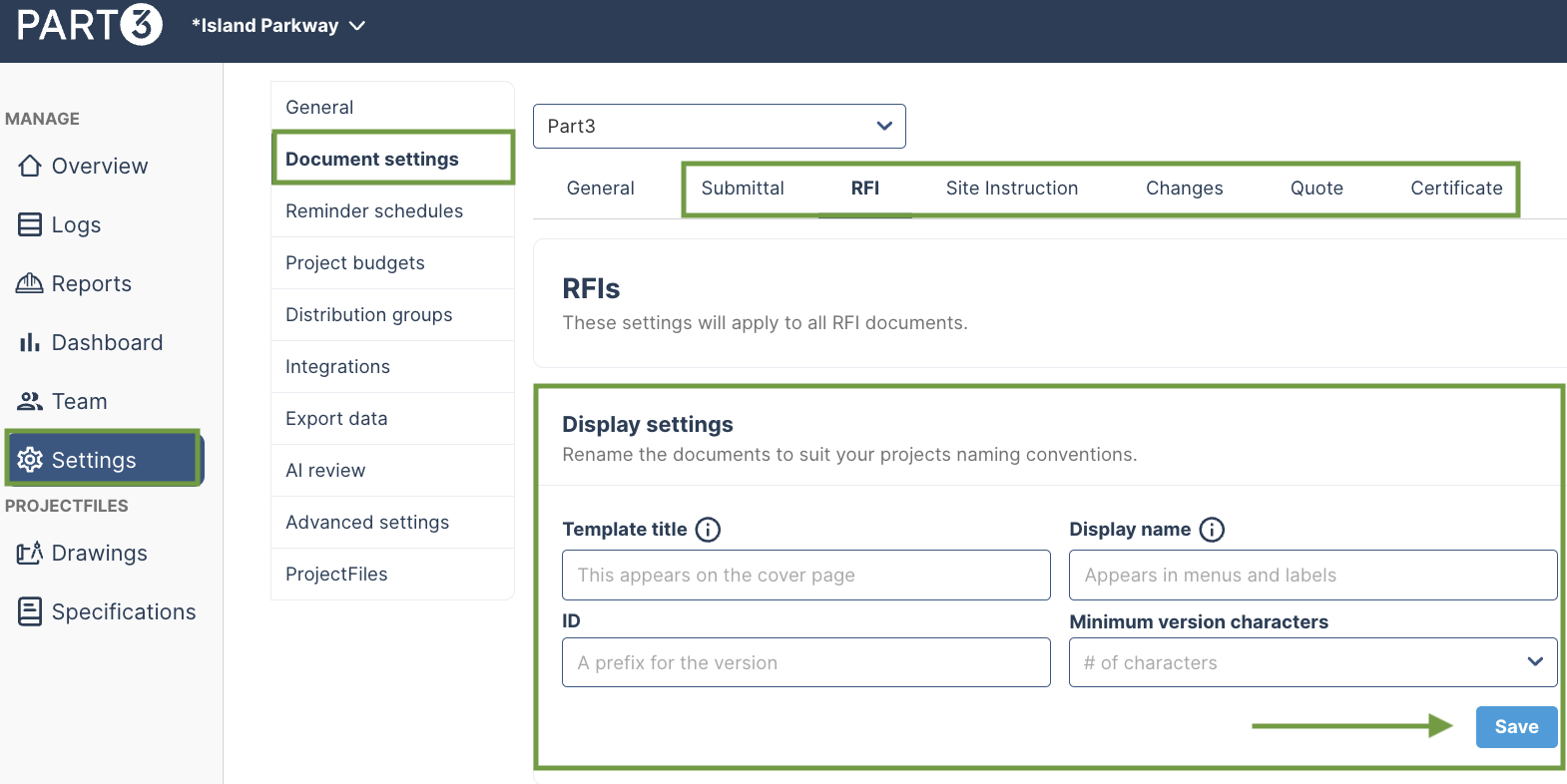
Task: Click the Drawings icon
Action: 30,553
